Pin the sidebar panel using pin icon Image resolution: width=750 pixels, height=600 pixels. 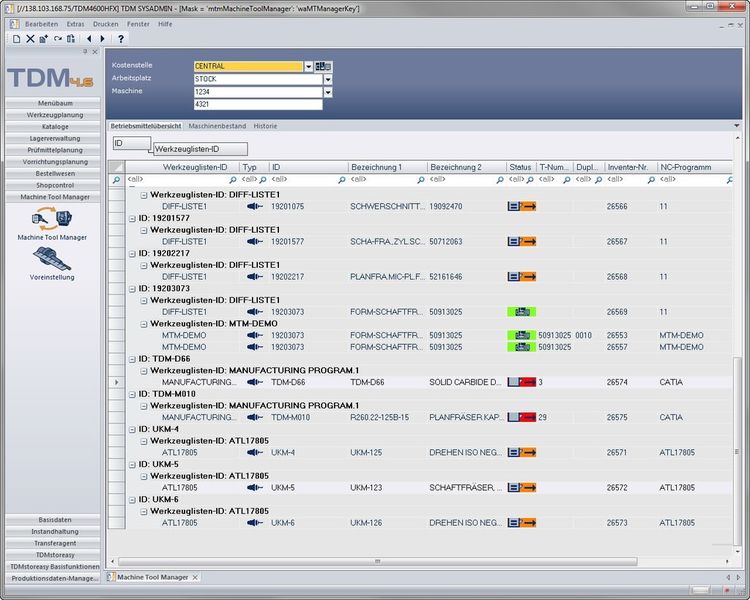(x=85, y=51)
